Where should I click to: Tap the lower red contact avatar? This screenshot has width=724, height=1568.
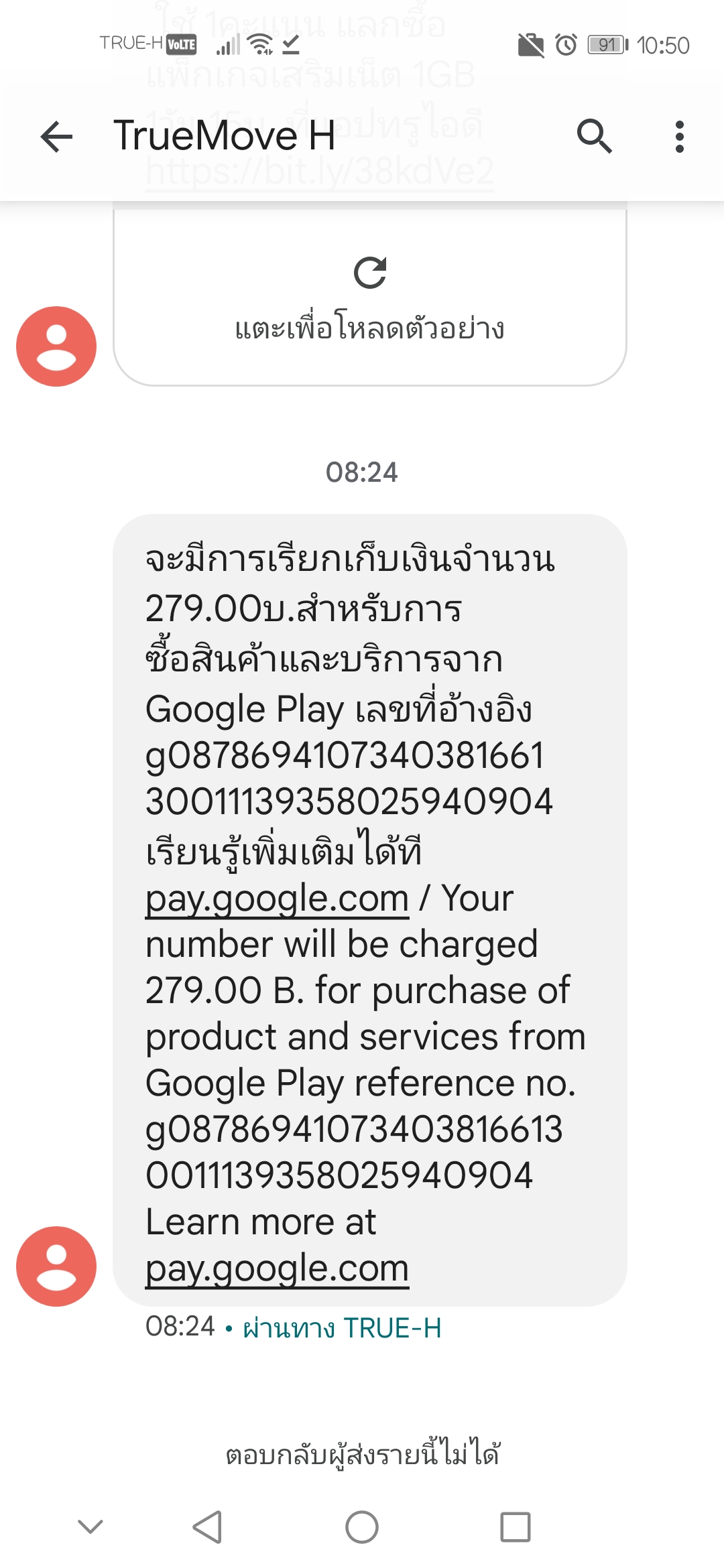click(x=56, y=1266)
